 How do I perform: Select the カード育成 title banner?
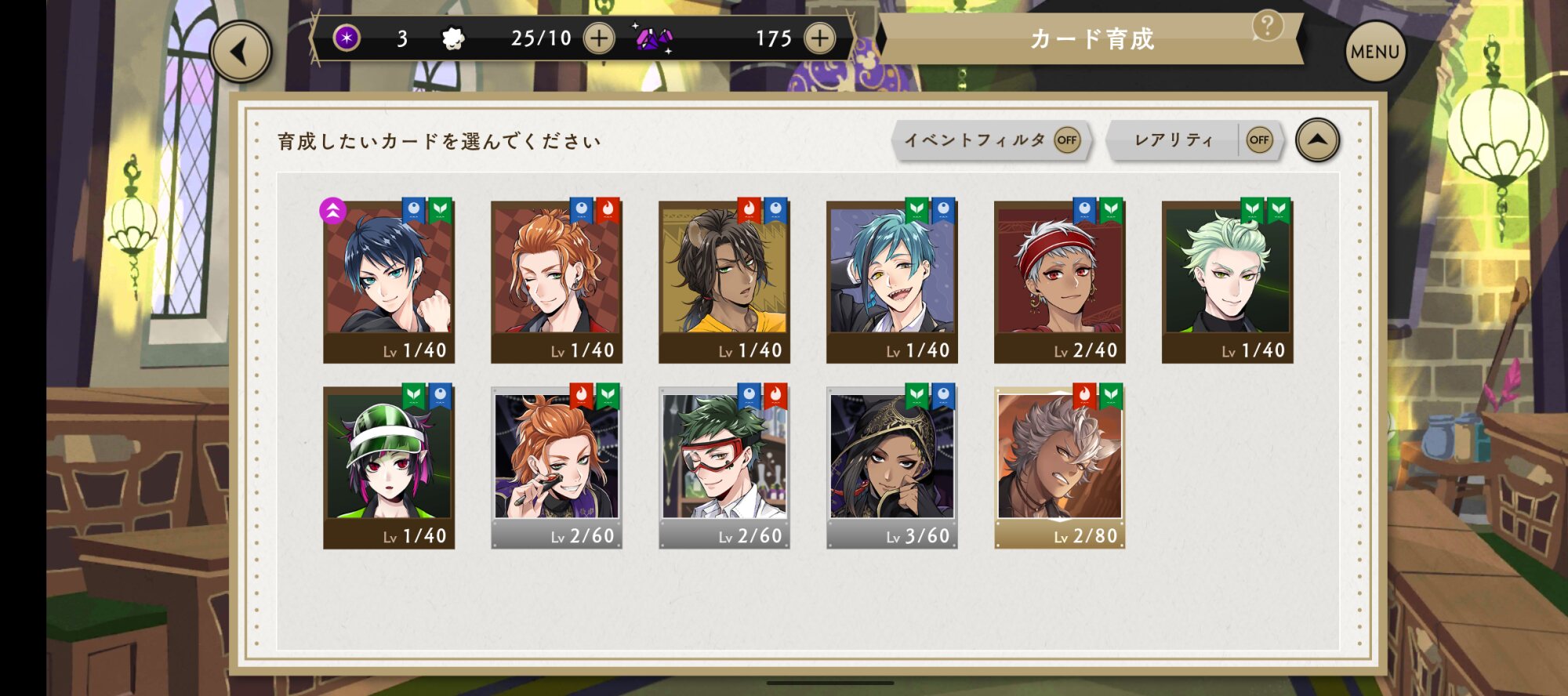point(1091,38)
